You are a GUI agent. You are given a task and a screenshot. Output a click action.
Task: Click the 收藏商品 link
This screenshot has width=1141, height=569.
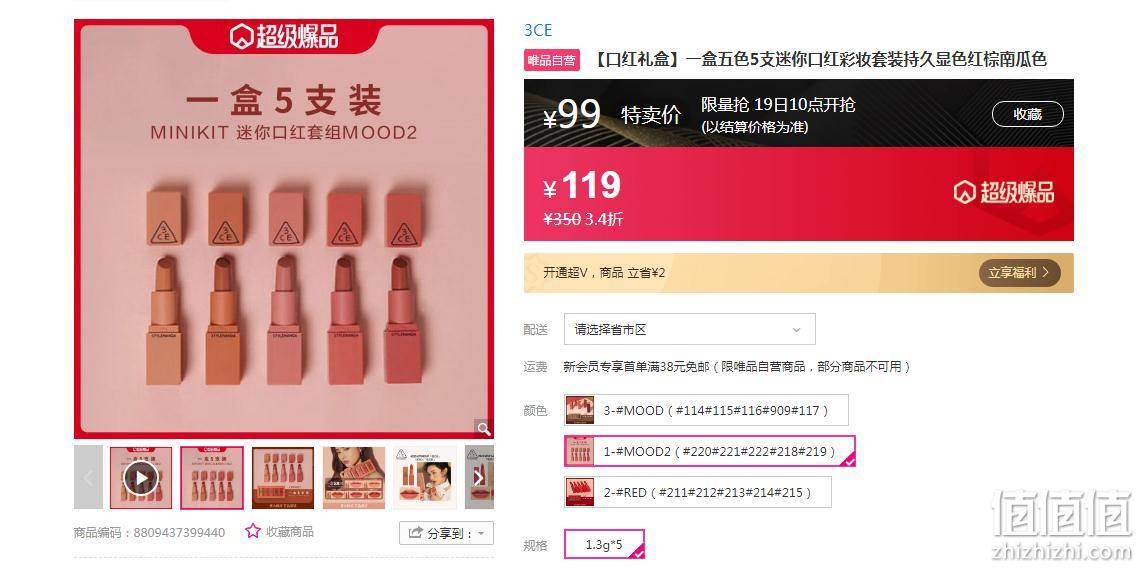tap(290, 532)
